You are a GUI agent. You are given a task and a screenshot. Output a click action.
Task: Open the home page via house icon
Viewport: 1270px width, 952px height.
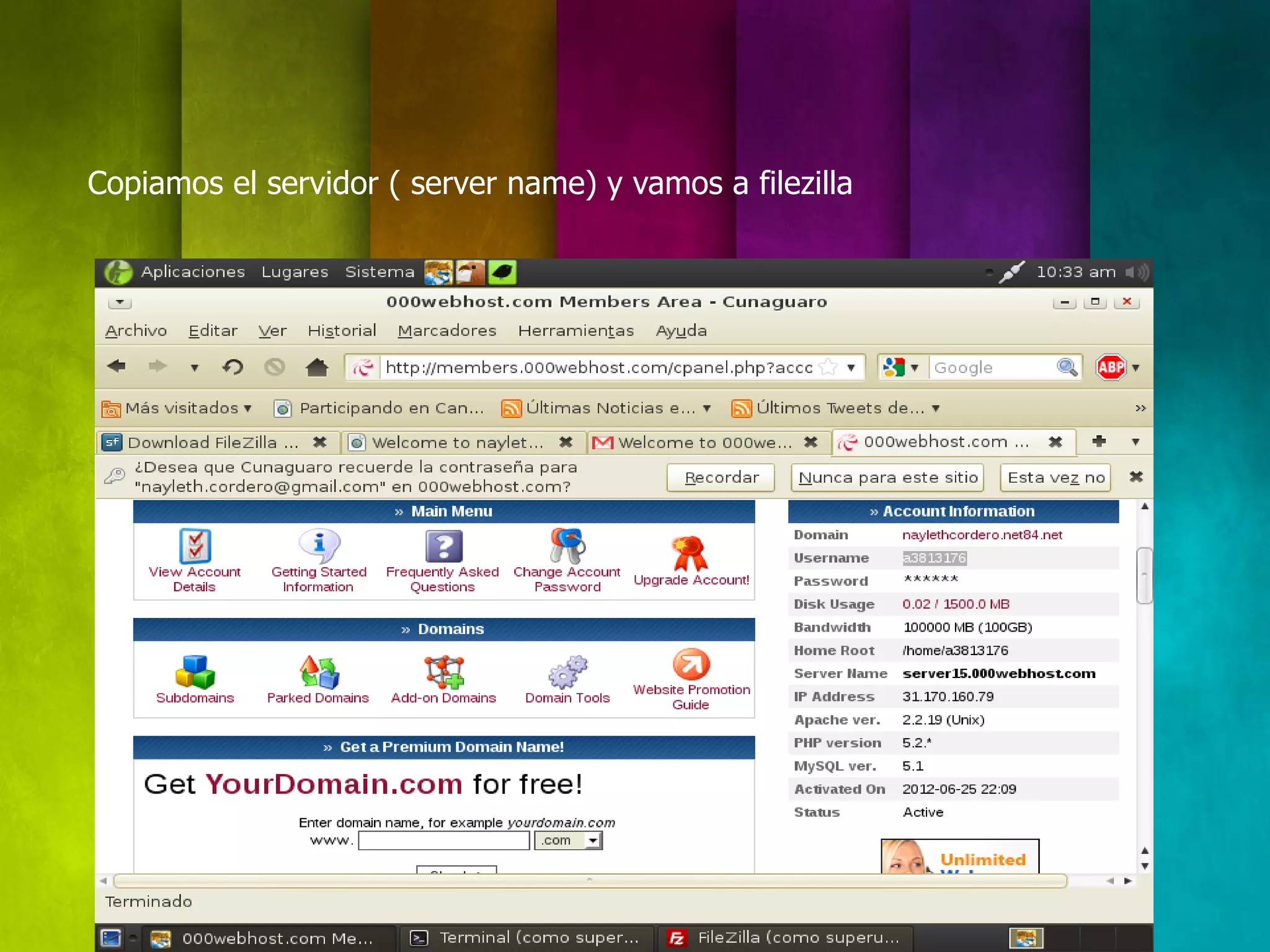(x=317, y=367)
